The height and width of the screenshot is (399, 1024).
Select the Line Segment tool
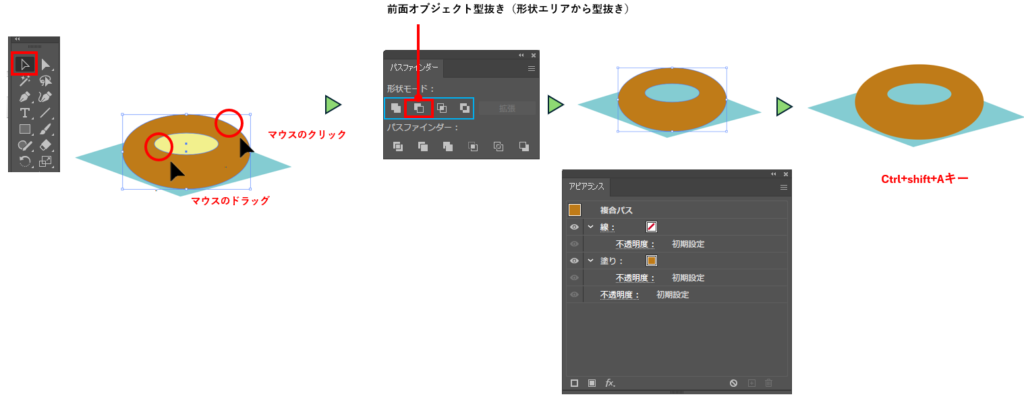(46, 113)
